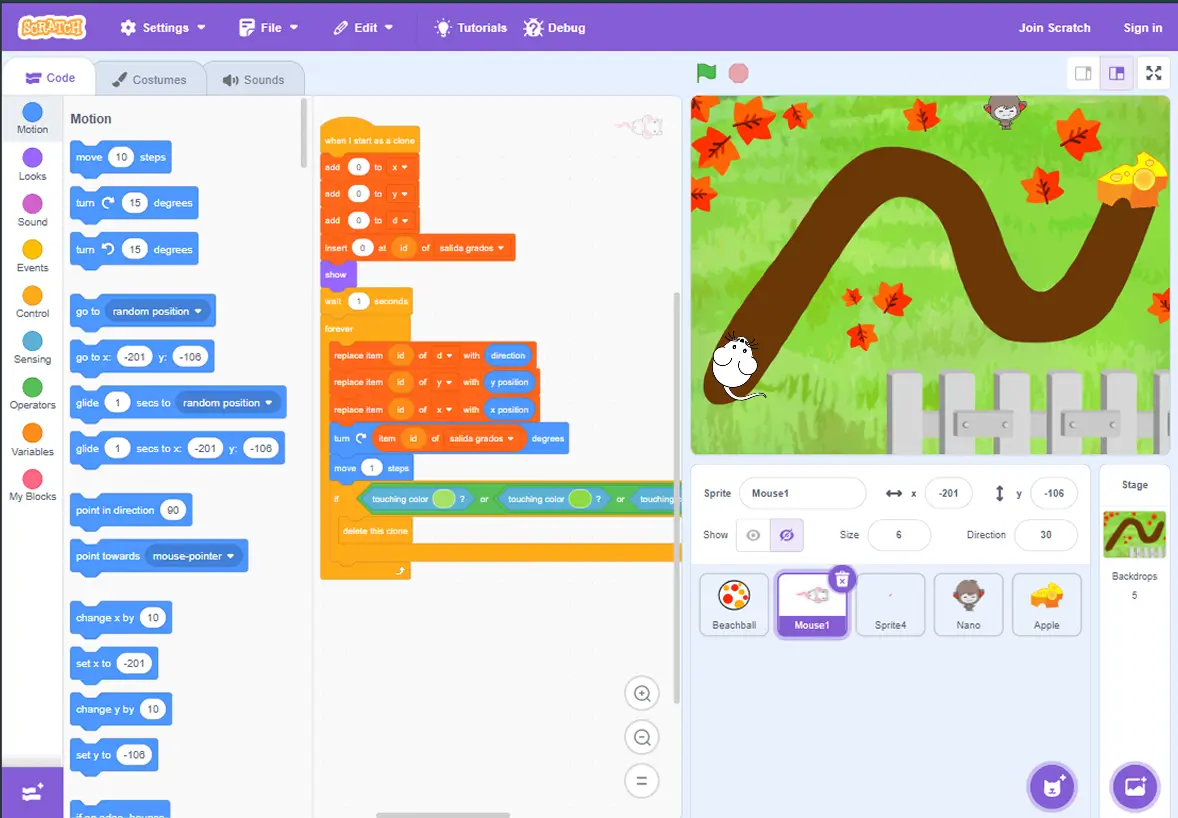Open the Choose a Backdrop button
Image resolution: width=1178 pixels, height=818 pixels.
(1134, 786)
